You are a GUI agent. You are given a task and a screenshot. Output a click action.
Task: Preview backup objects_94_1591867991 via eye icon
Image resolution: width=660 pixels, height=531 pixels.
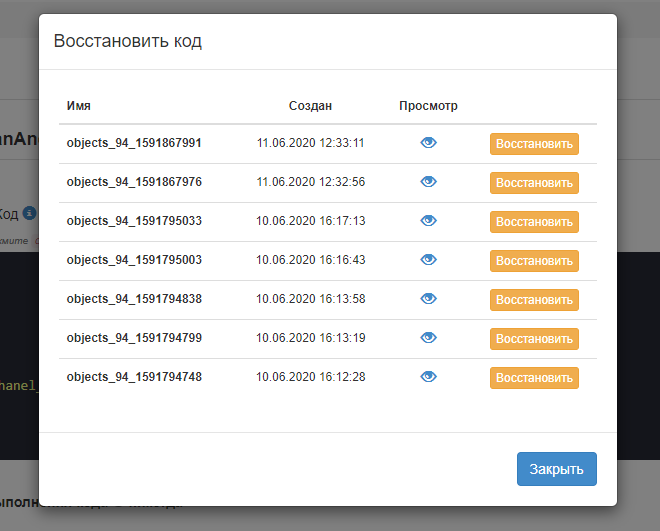coord(429,143)
